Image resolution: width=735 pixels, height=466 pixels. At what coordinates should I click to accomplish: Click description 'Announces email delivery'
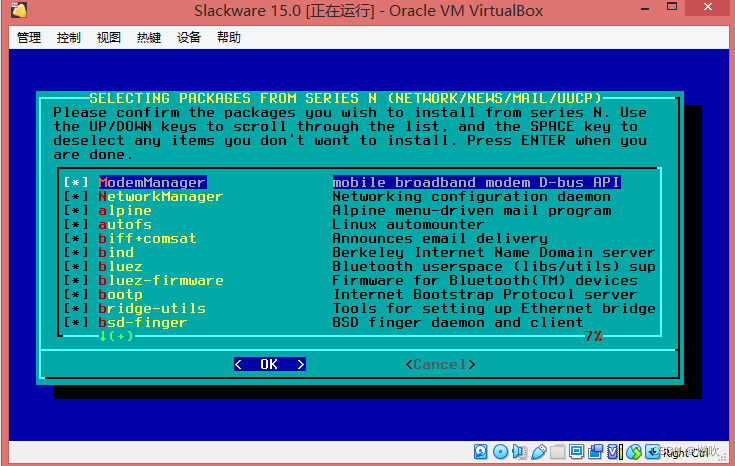[440, 239]
